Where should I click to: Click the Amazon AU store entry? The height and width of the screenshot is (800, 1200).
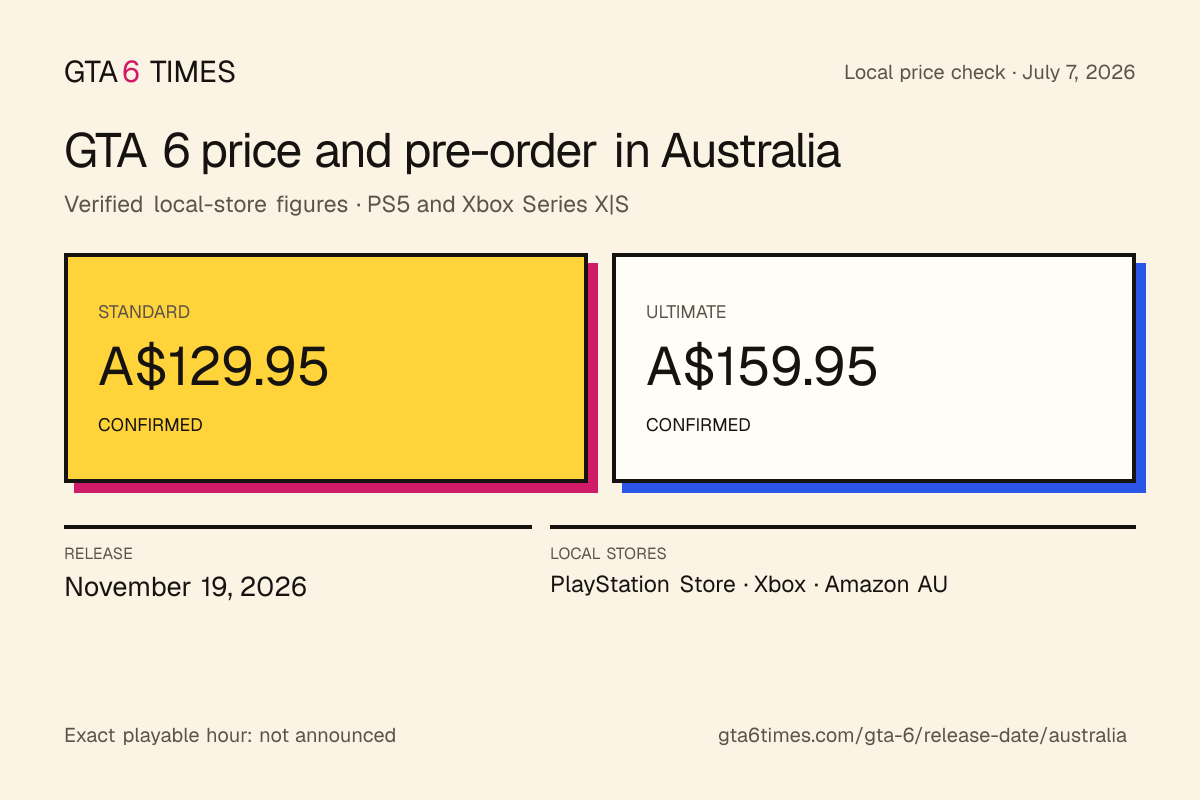click(886, 584)
